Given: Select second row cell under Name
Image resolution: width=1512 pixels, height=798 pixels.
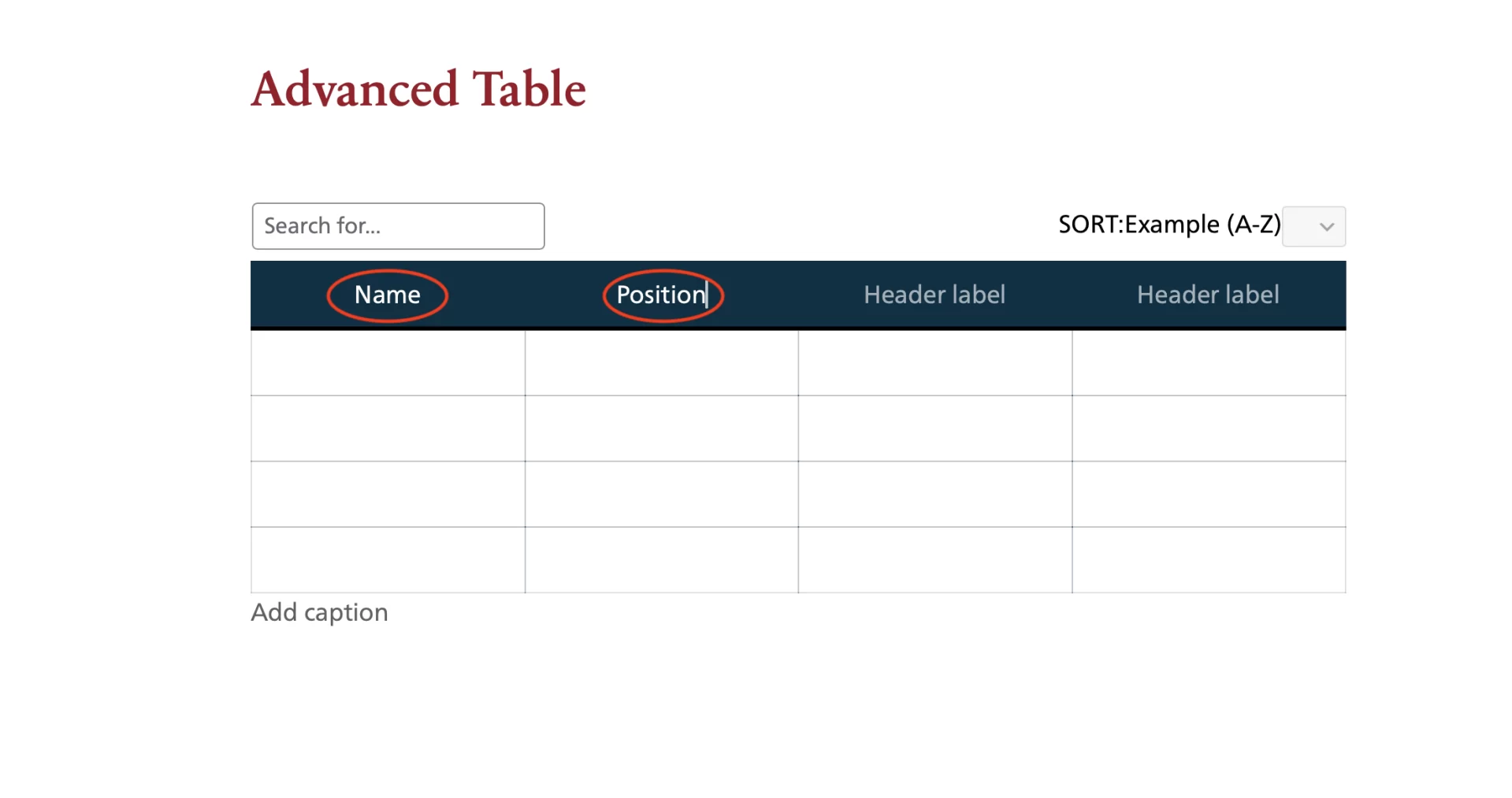Looking at the screenshot, I should pos(388,429).
